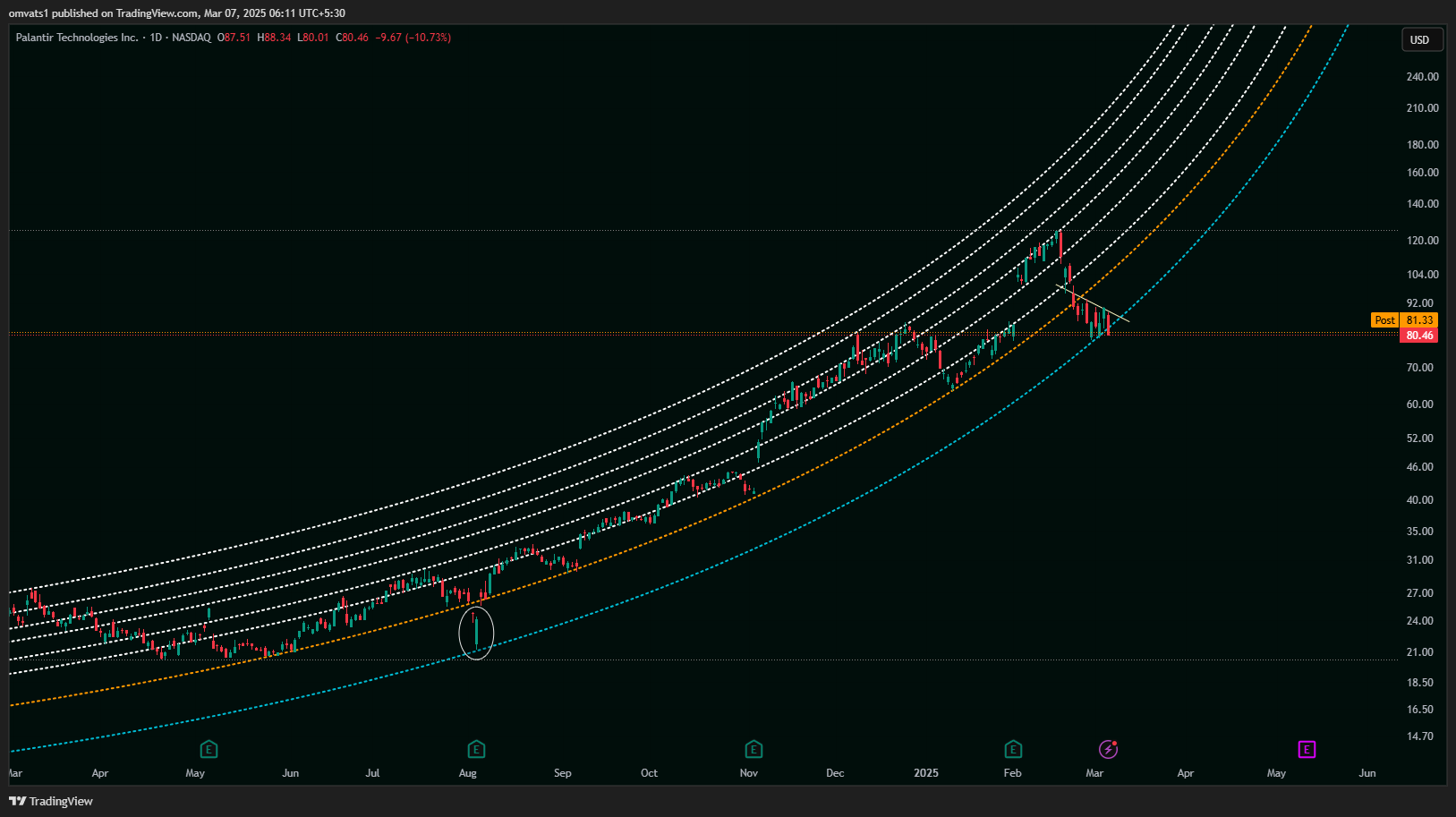Click the 240.00 price axis label
1456x817 pixels.
[x=1422, y=77]
